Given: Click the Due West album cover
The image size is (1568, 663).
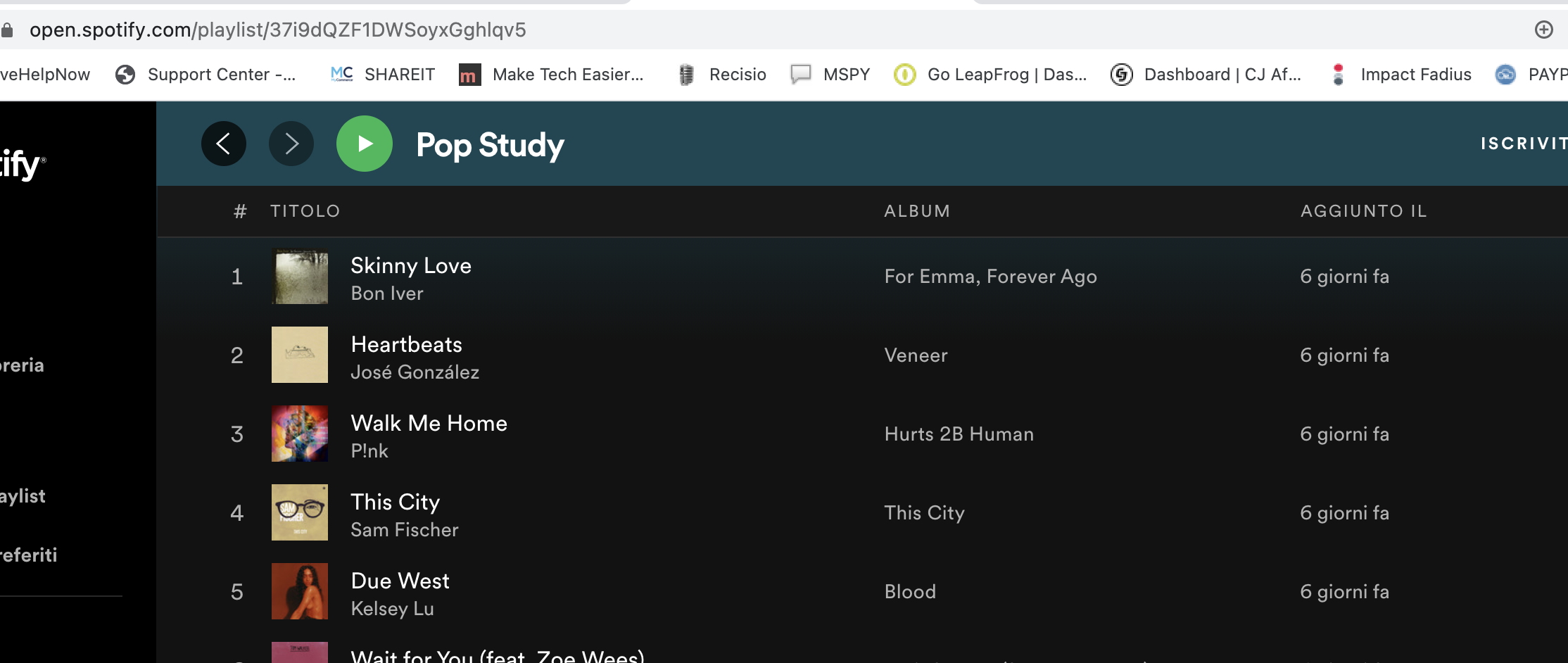Looking at the screenshot, I should [300, 591].
